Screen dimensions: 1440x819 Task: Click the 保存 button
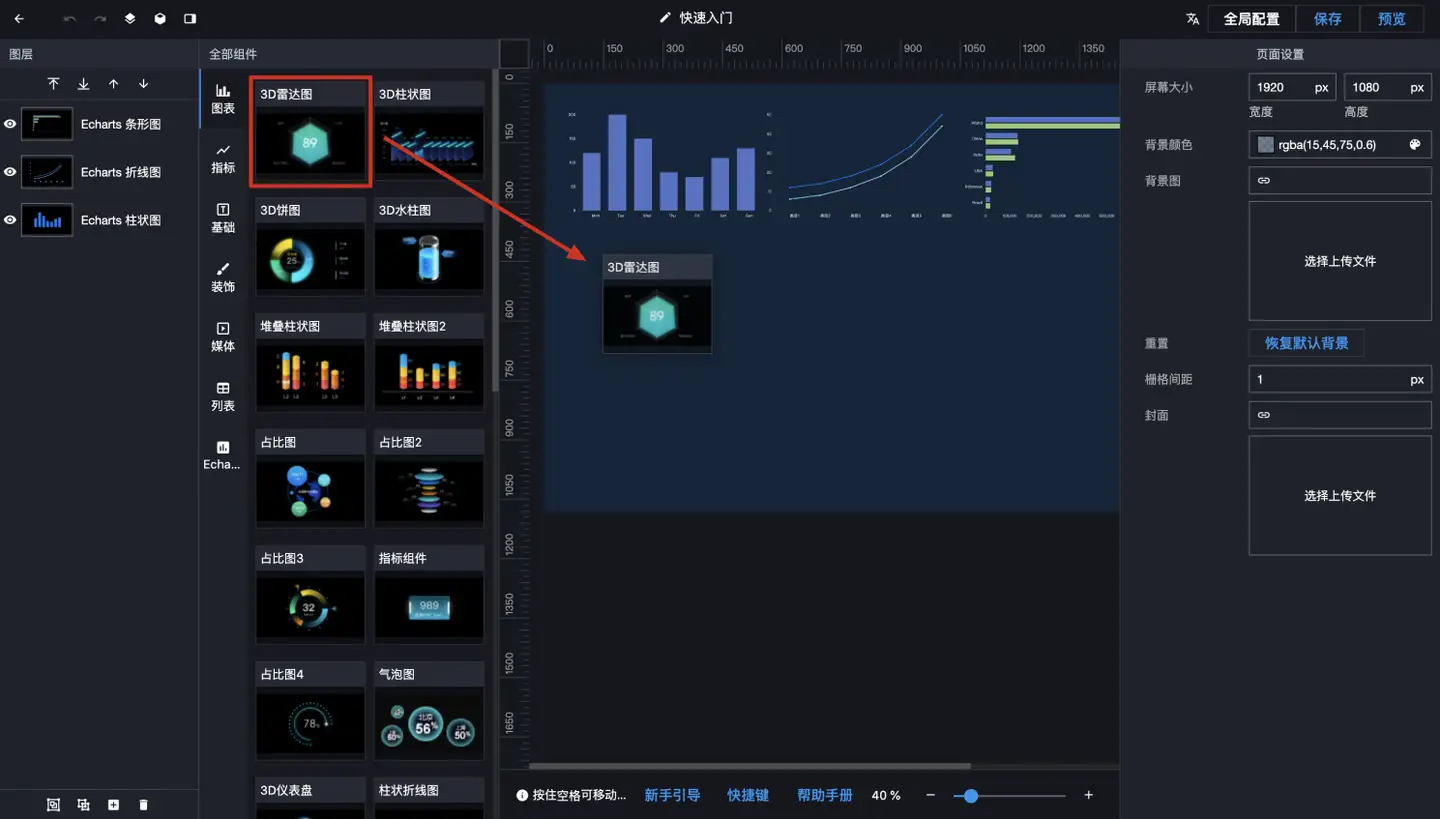coord(1327,19)
